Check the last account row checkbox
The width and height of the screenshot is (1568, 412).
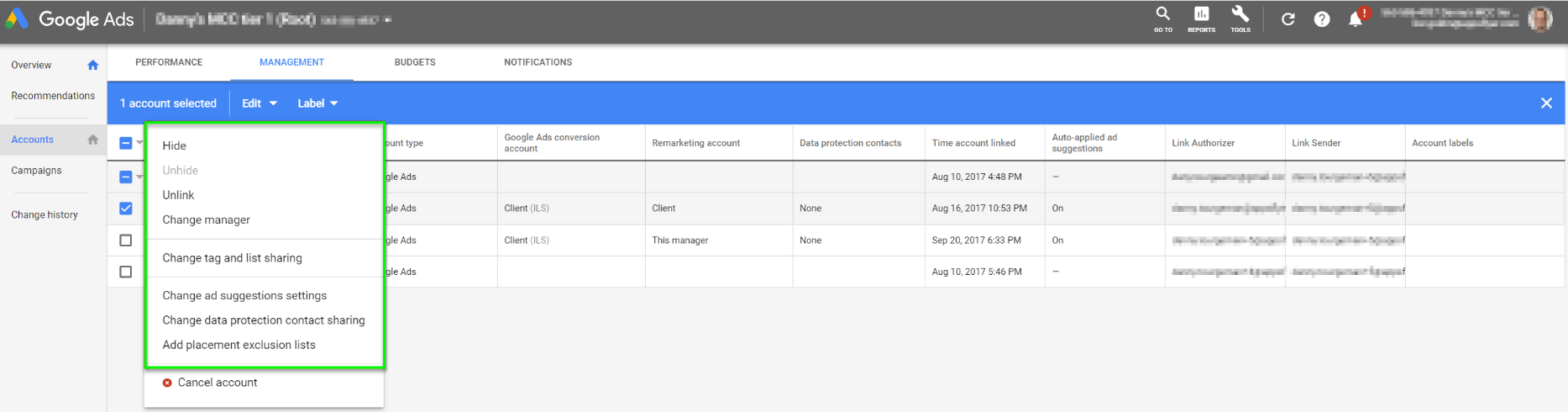point(126,272)
